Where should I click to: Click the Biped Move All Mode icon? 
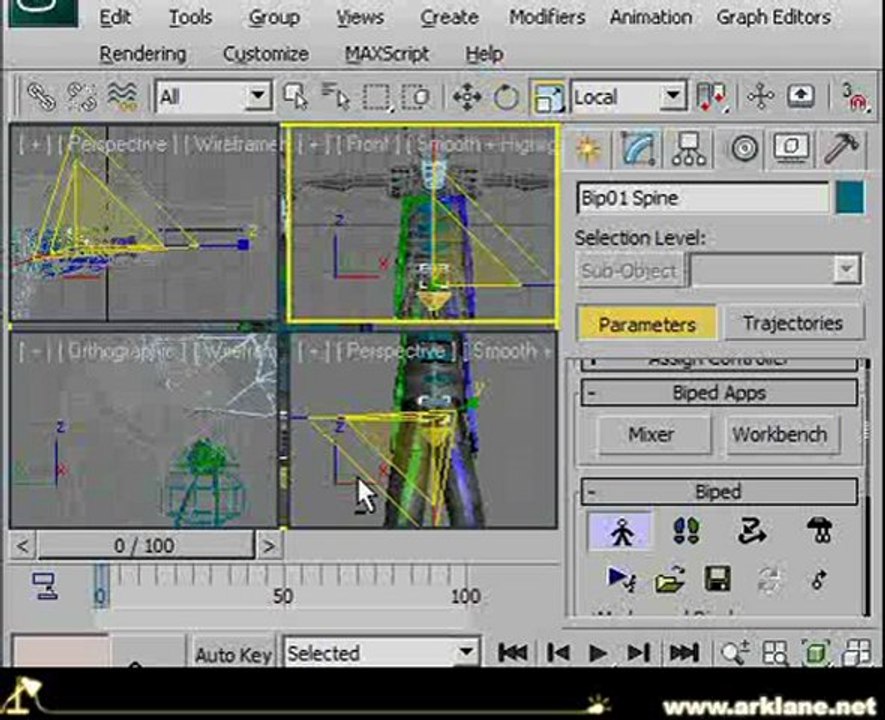818,579
